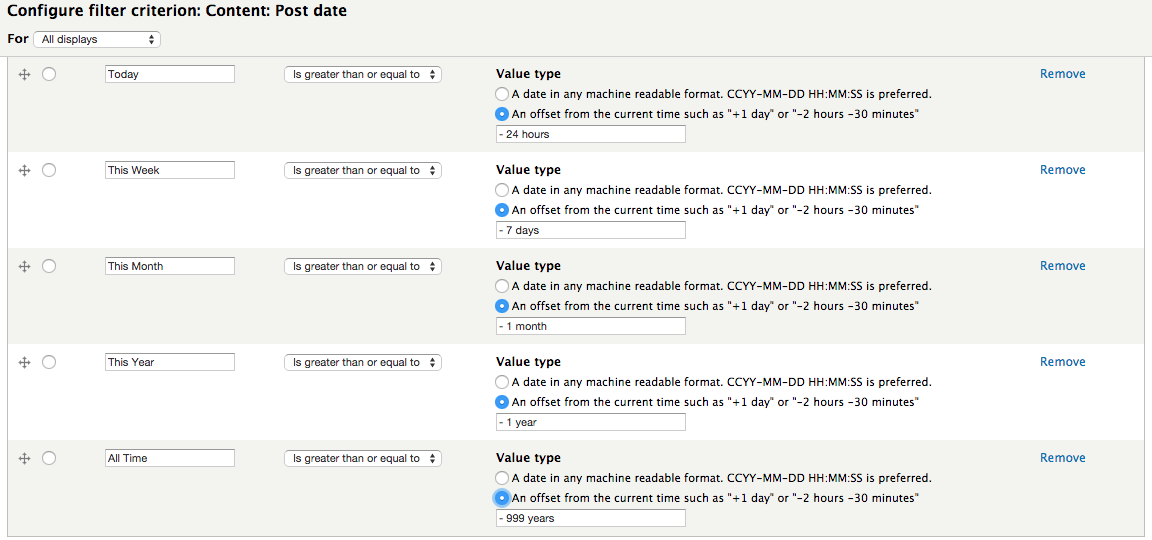Choose offset from current time for This Year

point(502,402)
